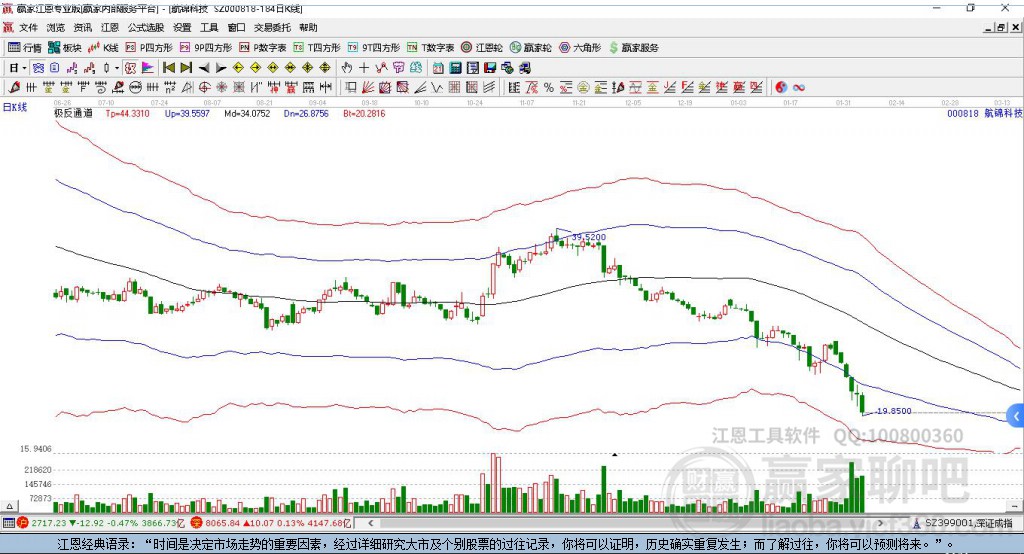Viewport: 1024px width, 554px height.
Task: Click the K线 candlestick chart button
Action: [104, 48]
